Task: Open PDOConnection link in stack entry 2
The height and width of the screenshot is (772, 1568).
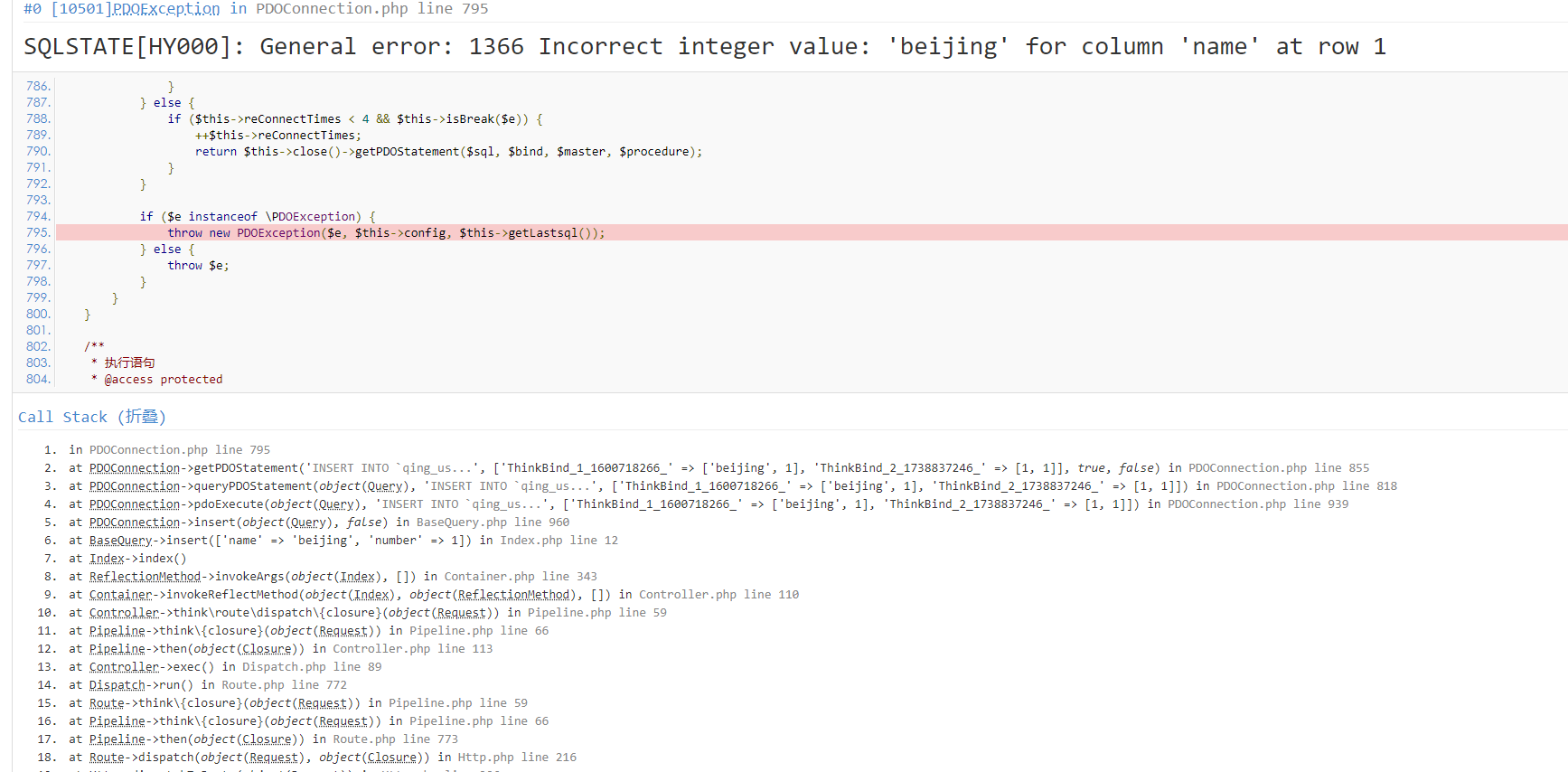Action: (135, 468)
